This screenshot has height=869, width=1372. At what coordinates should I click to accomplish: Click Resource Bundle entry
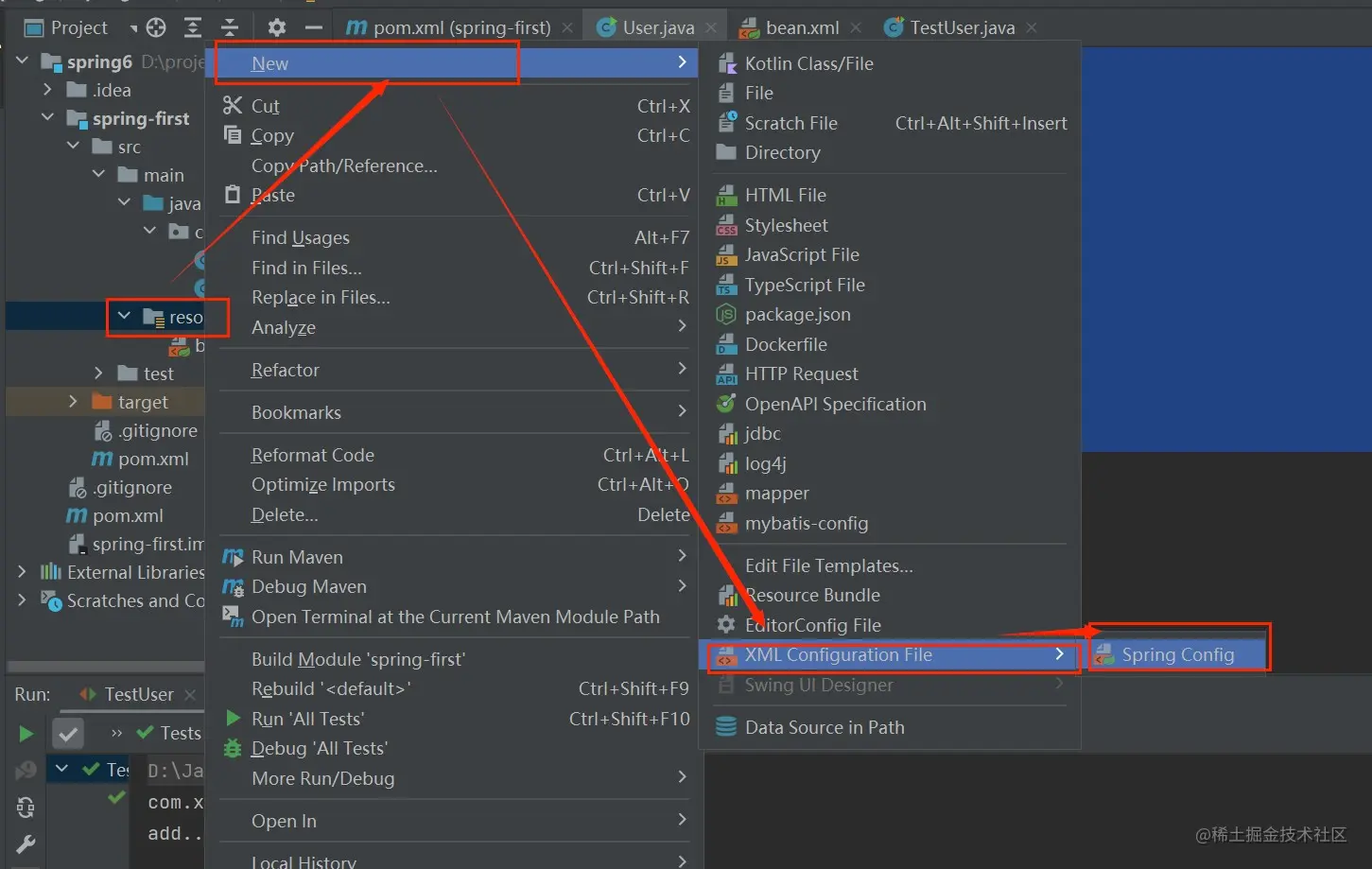point(812,595)
